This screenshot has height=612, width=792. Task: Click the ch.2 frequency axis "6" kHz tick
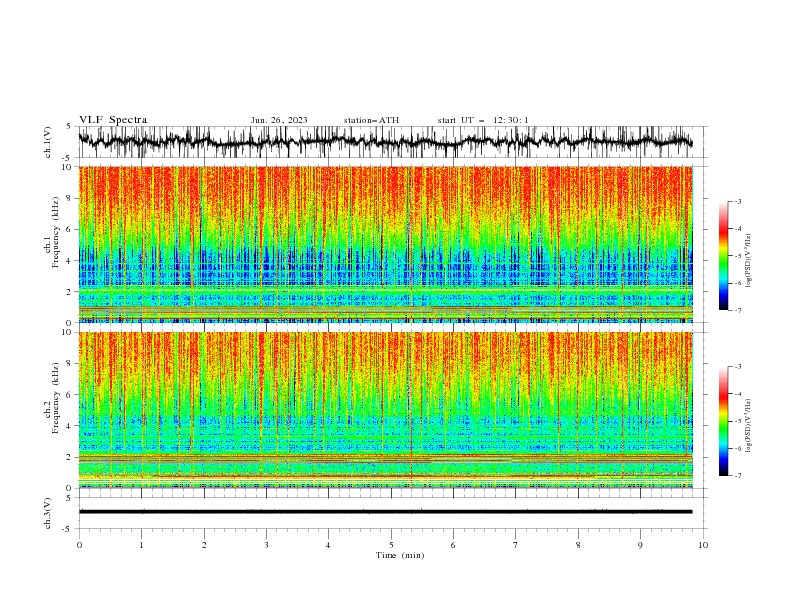70,395
